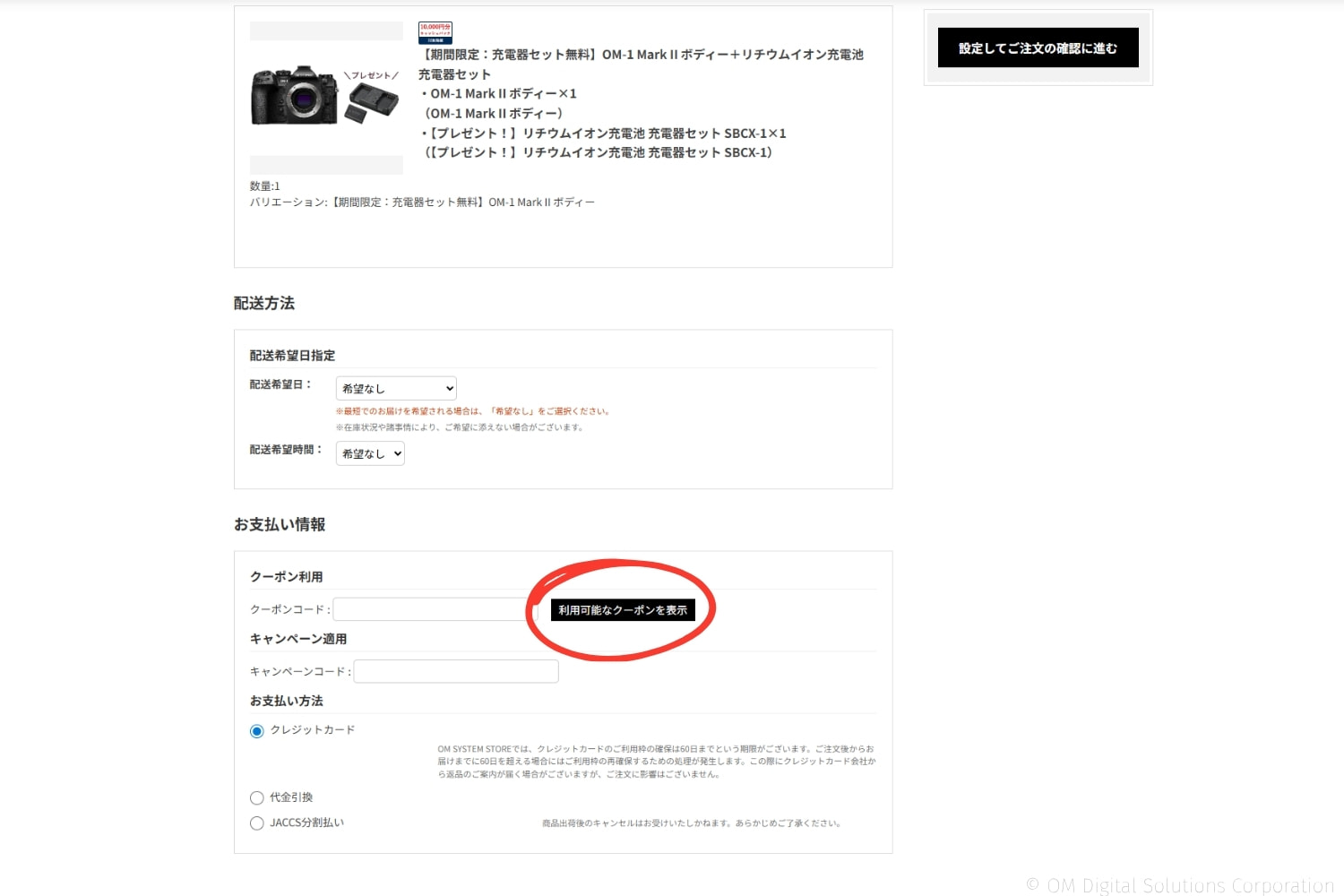
Task: Click the 設定してご注文の確認に進む button
Action: (x=1038, y=47)
